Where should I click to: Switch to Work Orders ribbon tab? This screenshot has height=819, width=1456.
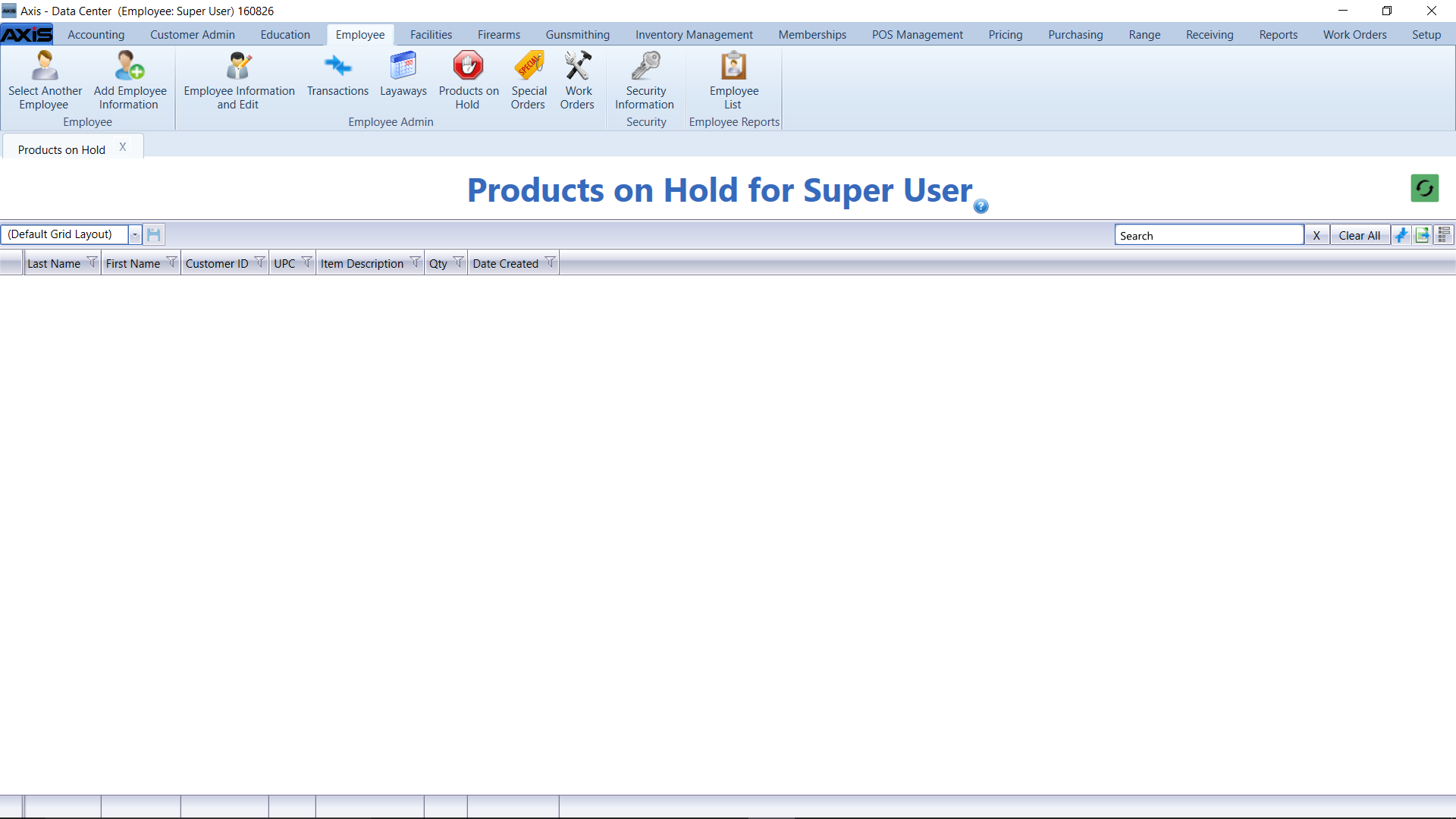pyautogui.click(x=1354, y=35)
